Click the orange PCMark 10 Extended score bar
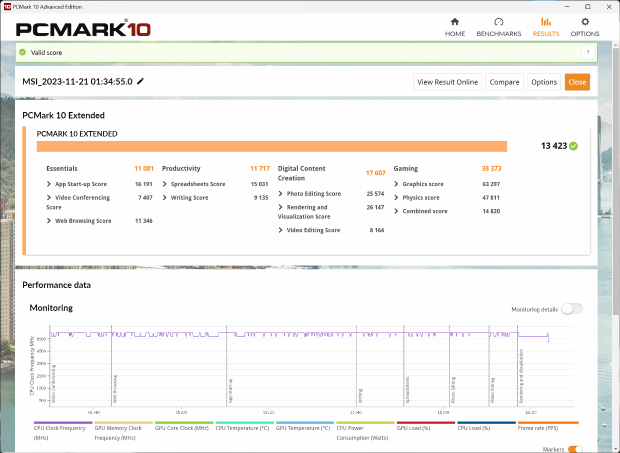The image size is (620, 453). click(272, 146)
